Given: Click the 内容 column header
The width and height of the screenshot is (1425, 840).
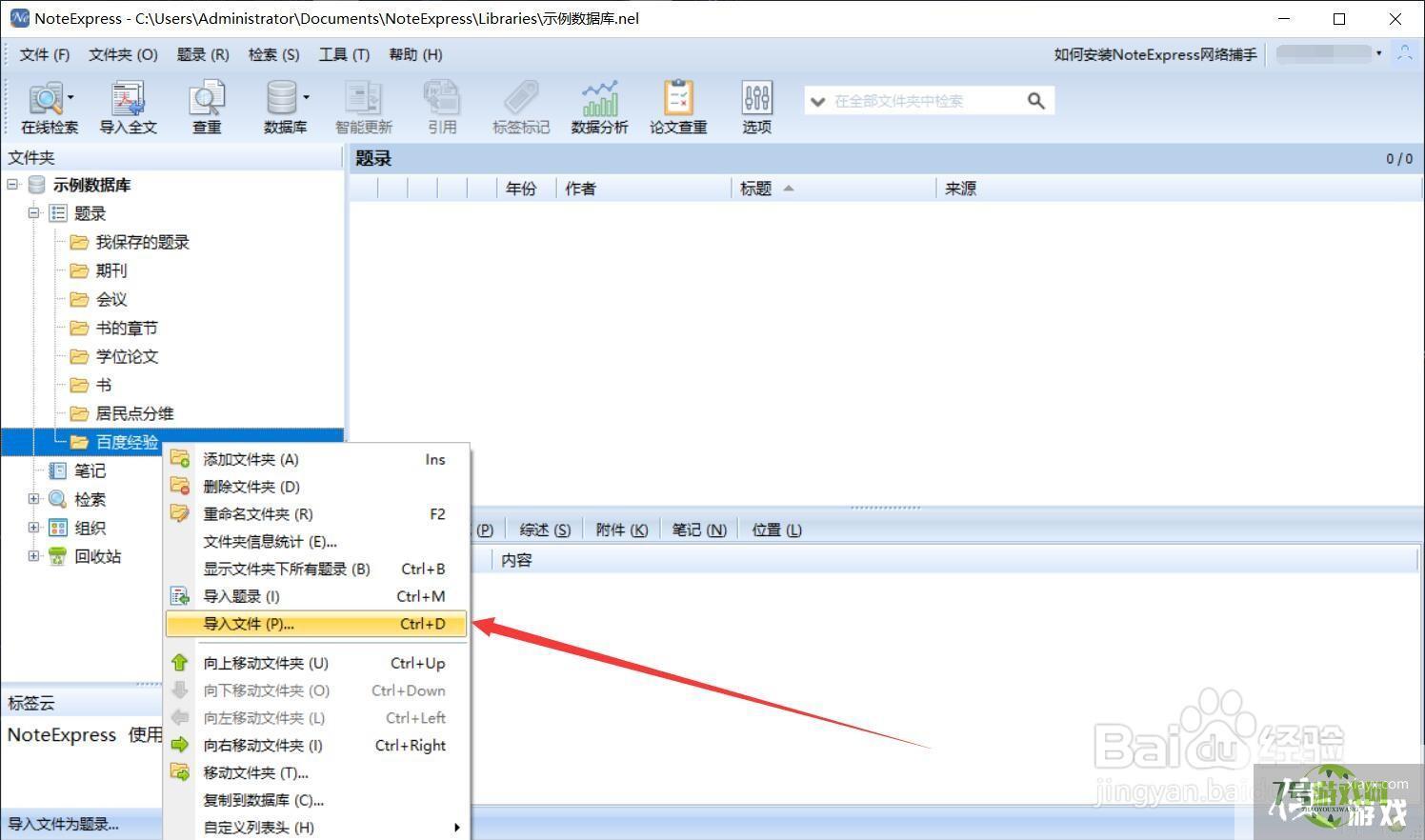Looking at the screenshot, I should click(955, 560).
